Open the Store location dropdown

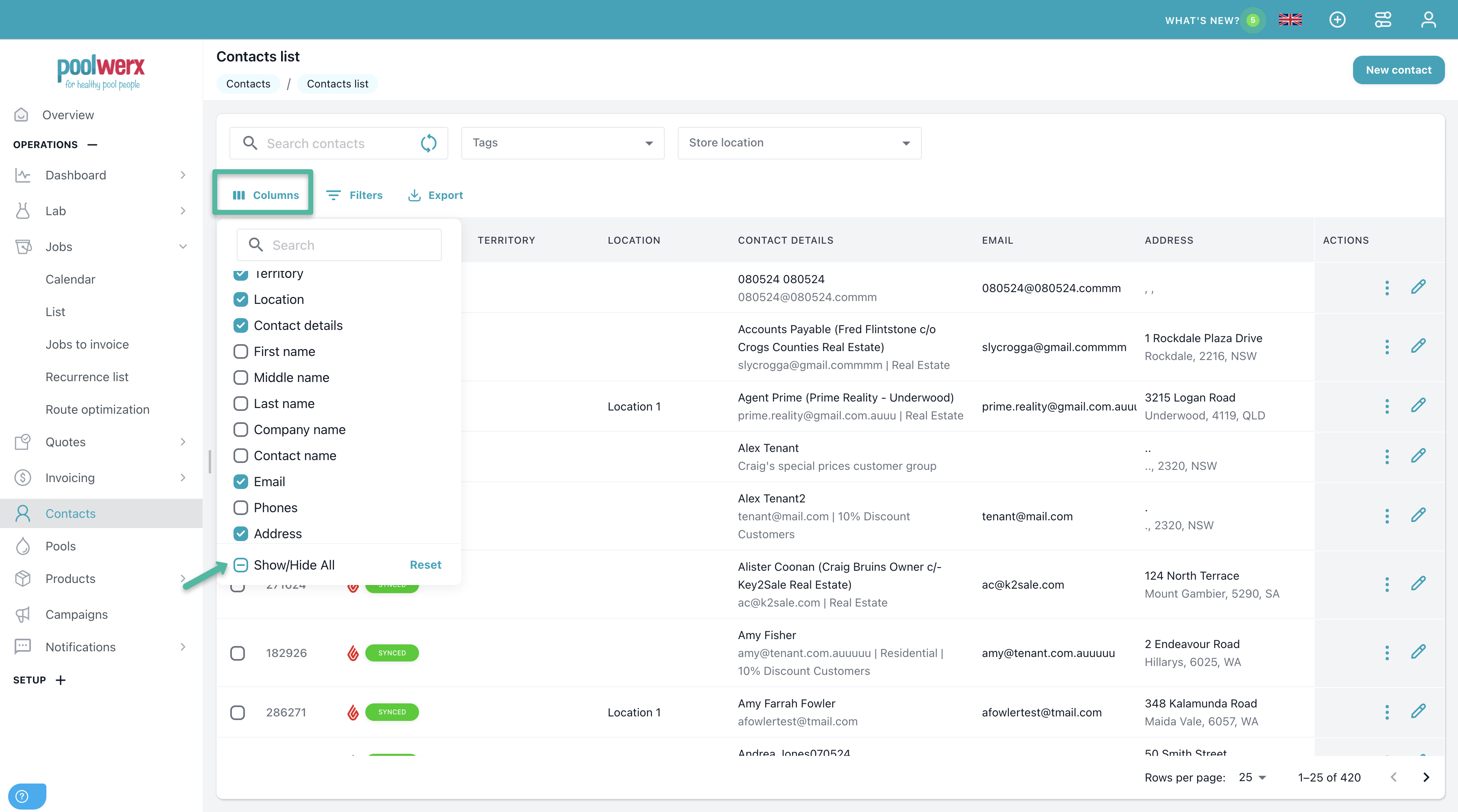coord(799,143)
